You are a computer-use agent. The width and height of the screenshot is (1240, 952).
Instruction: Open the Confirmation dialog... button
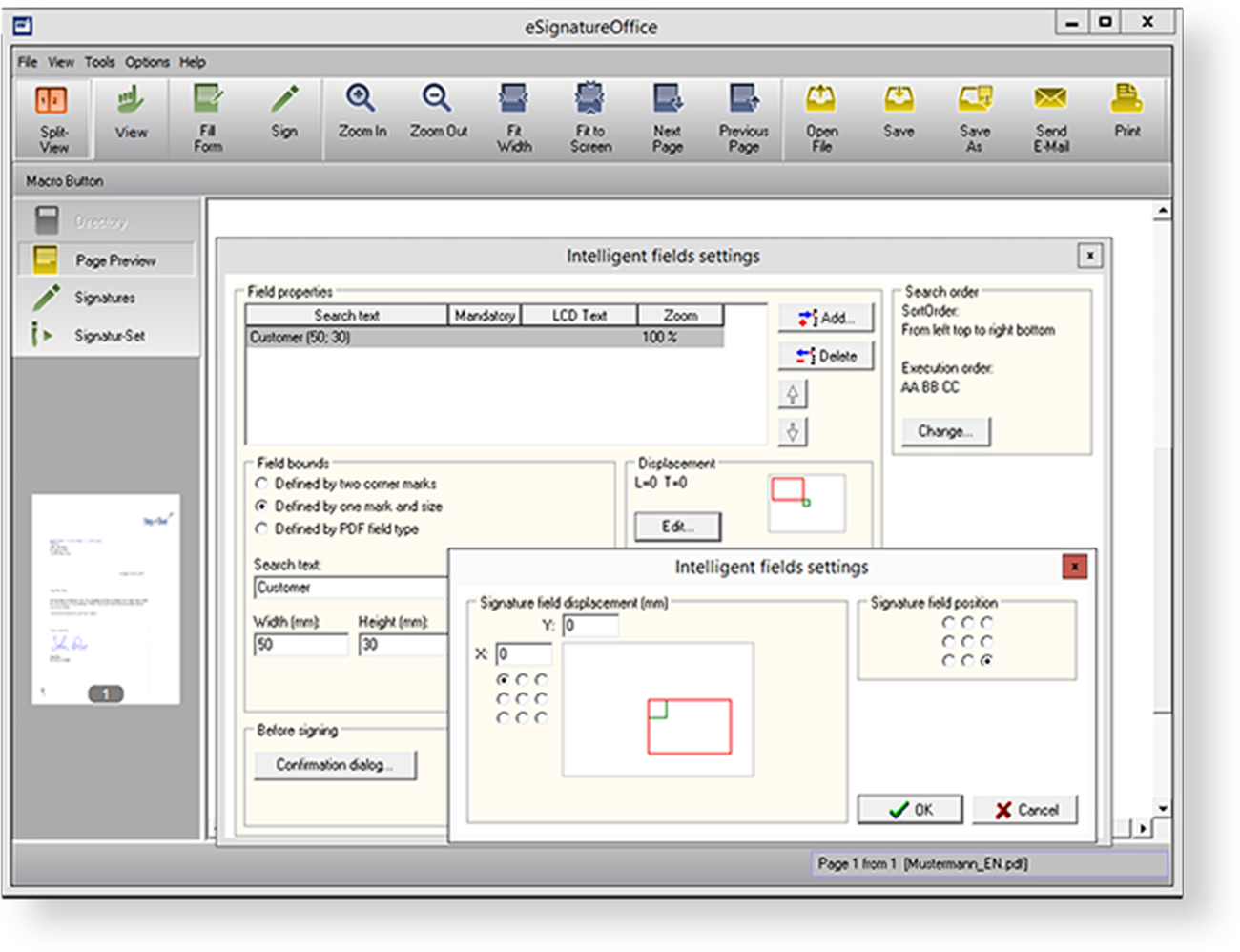(x=335, y=765)
